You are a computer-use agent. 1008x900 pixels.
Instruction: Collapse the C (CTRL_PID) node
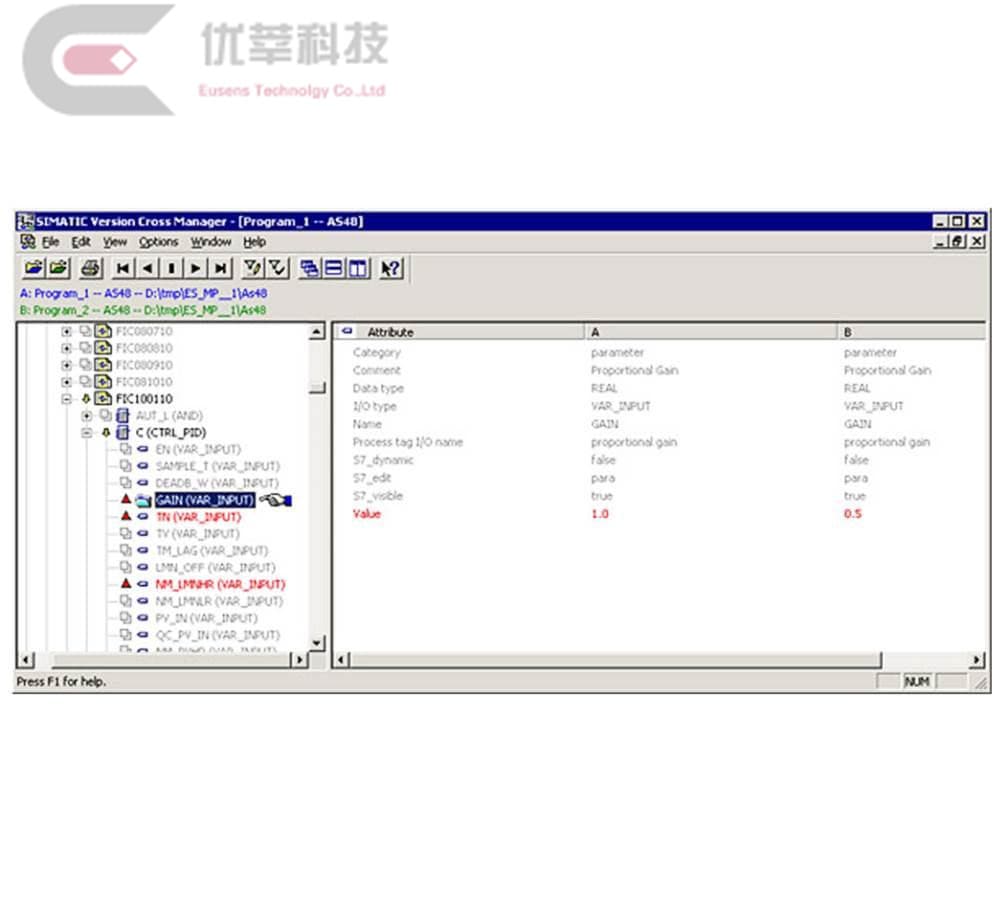click(x=87, y=433)
